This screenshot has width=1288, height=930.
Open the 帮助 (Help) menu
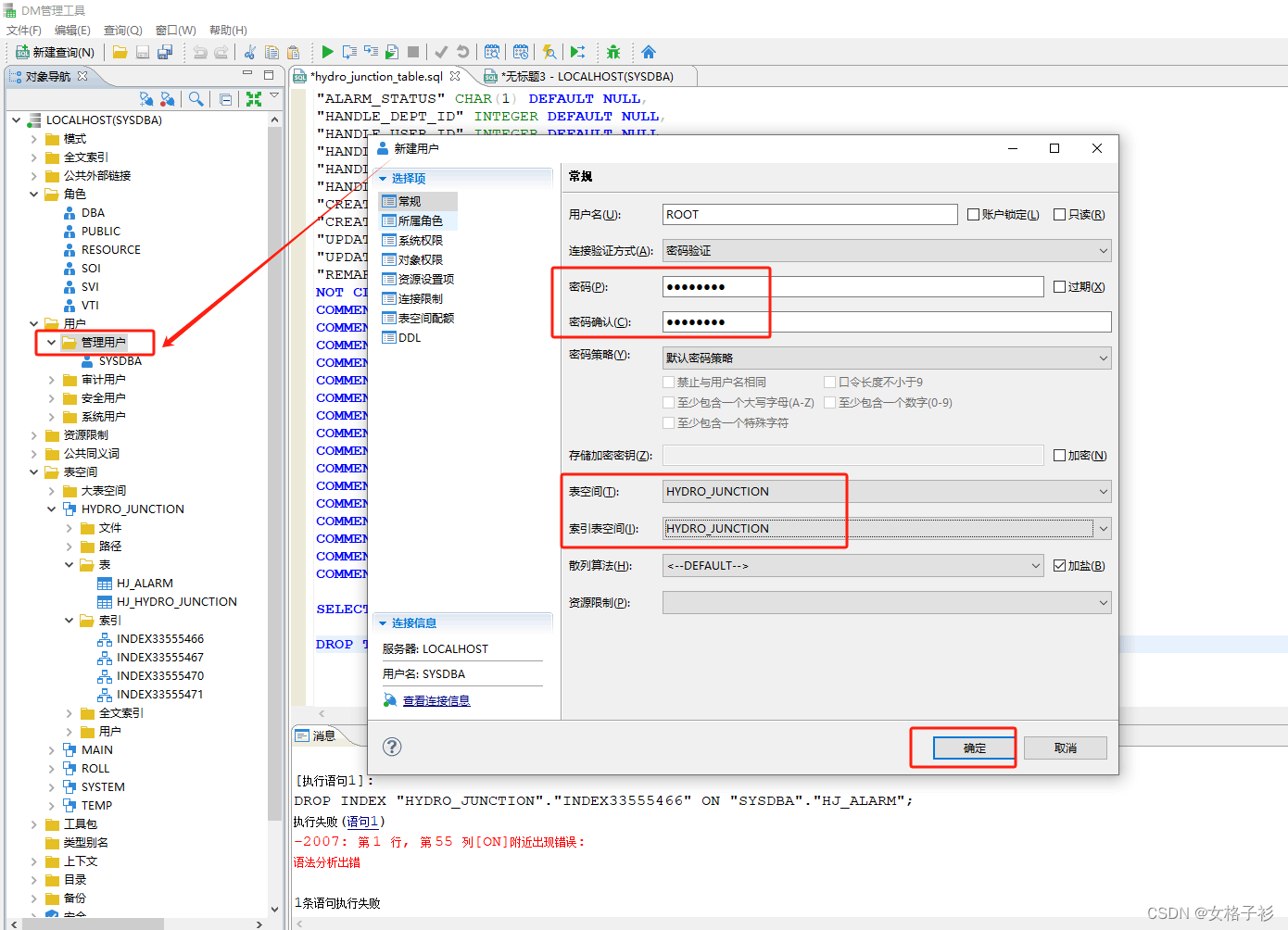[x=228, y=30]
